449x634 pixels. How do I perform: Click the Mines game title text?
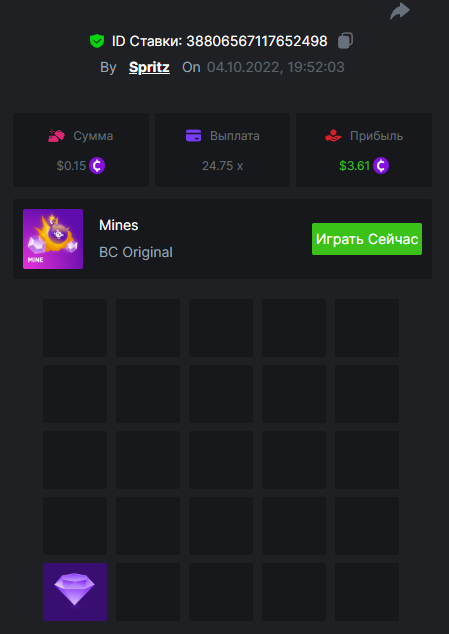pos(119,225)
